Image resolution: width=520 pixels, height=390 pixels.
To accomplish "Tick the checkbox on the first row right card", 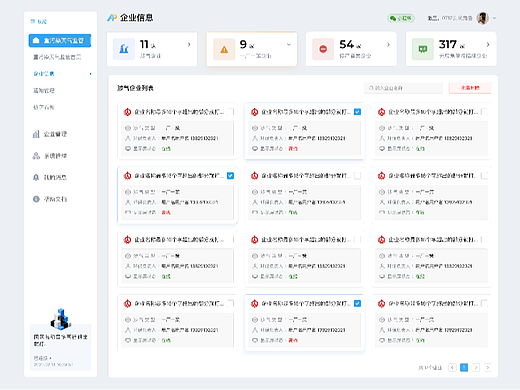I will click(484, 112).
